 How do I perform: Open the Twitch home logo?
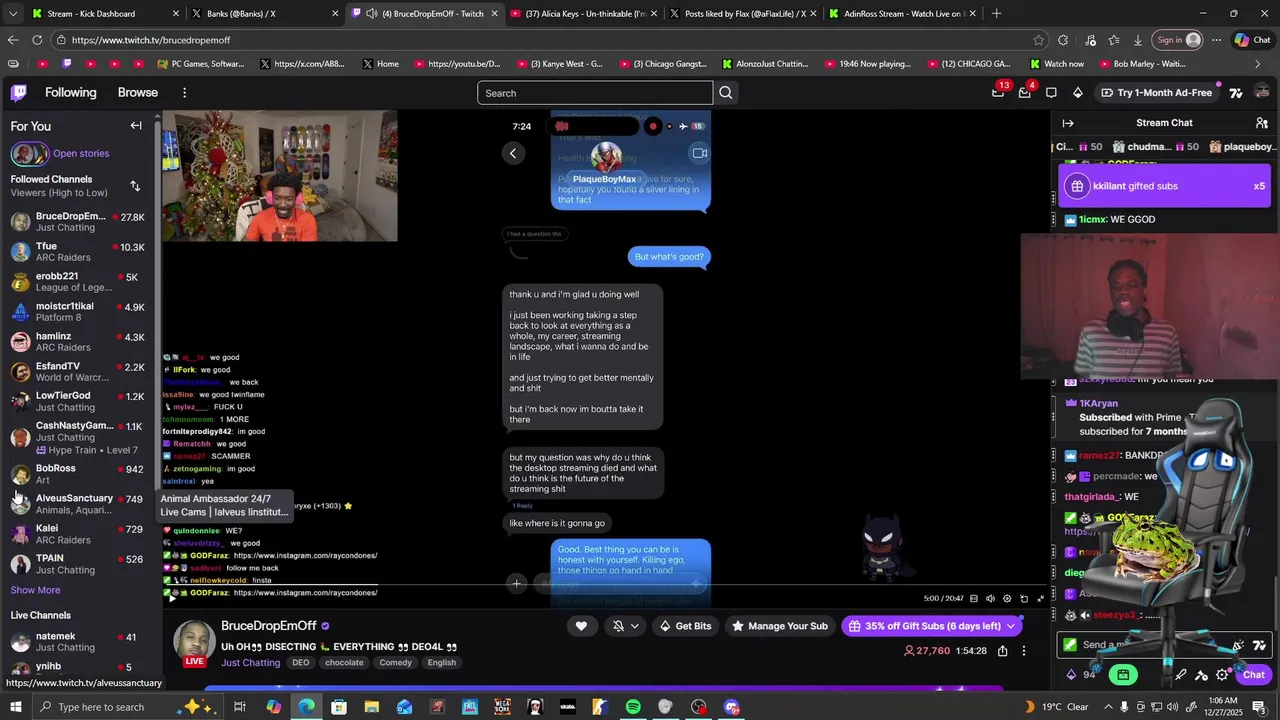coord(19,93)
